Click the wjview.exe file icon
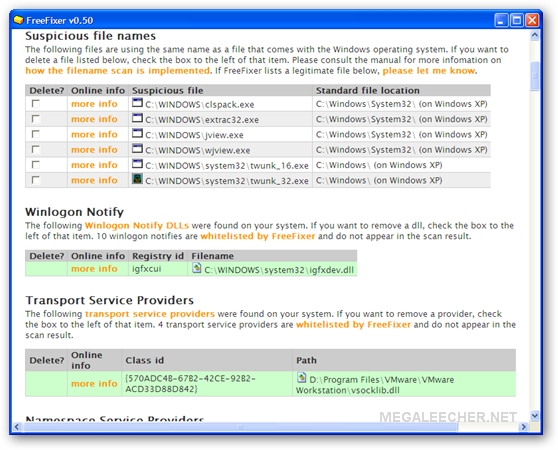Viewport: 558px width, 450px height. [x=137, y=149]
